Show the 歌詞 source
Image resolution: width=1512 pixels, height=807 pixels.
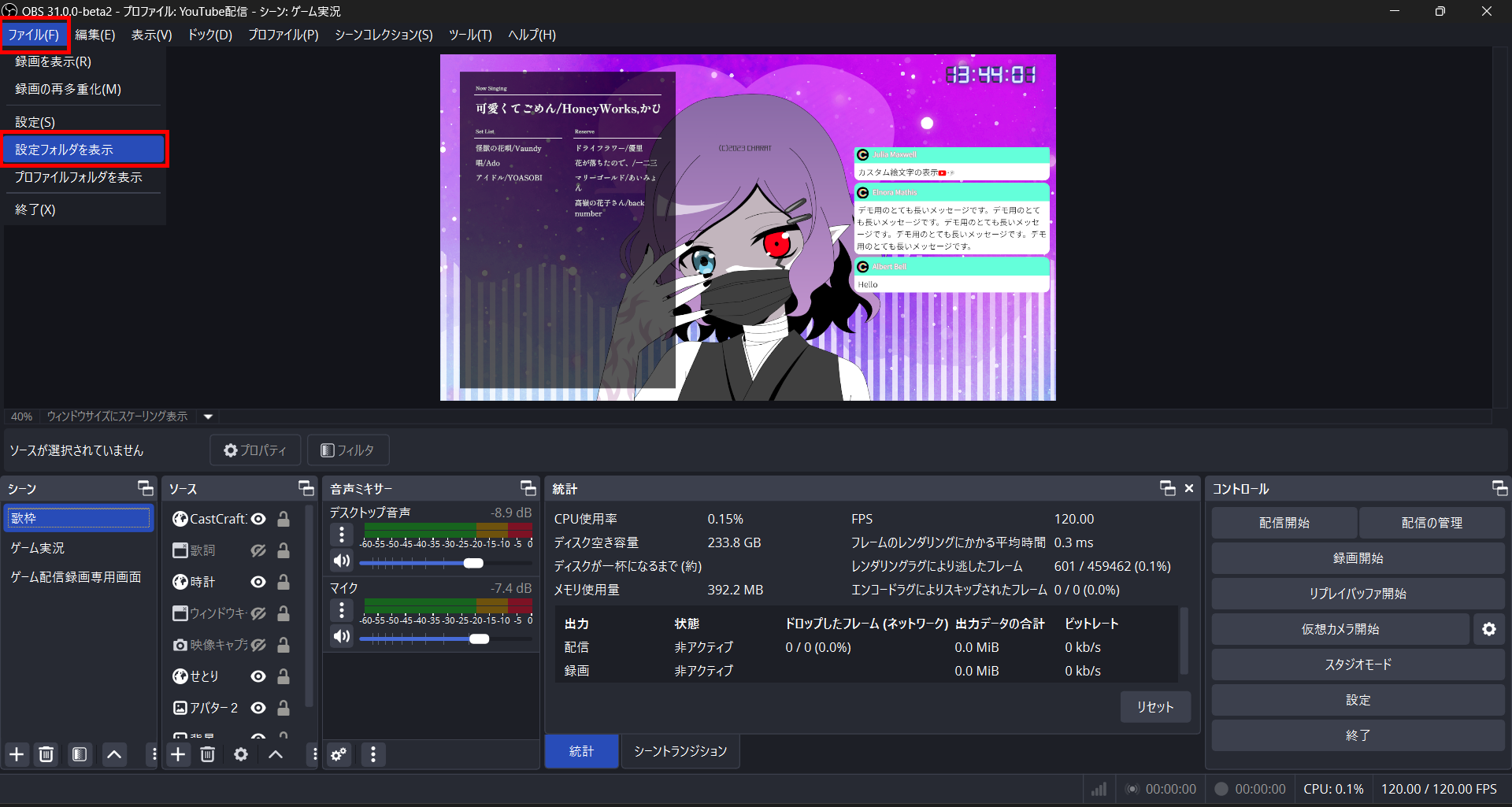258,550
